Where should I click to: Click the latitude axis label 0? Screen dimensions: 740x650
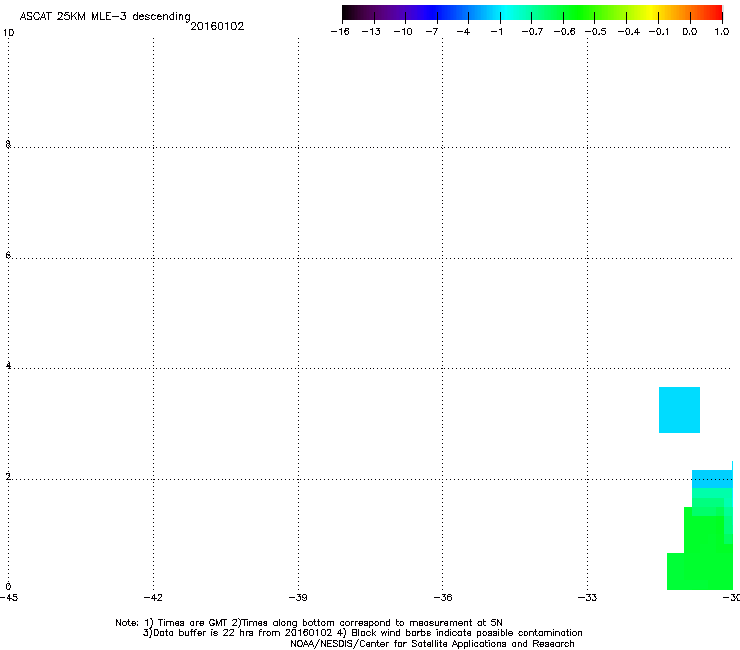(x=8, y=586)
